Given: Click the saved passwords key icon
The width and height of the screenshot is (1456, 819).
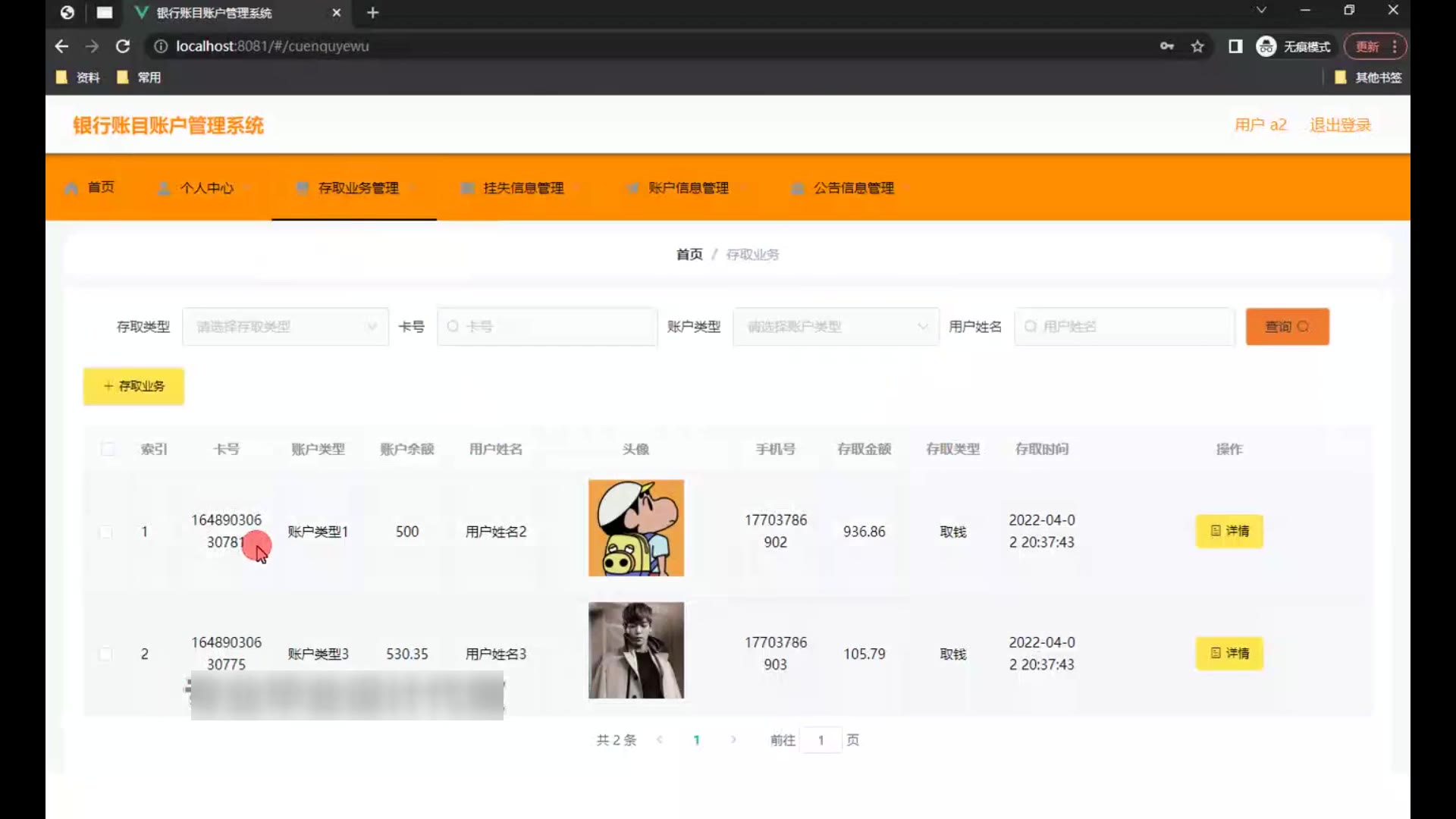Looking at the screenshot, I should [x=1167, y=46].
